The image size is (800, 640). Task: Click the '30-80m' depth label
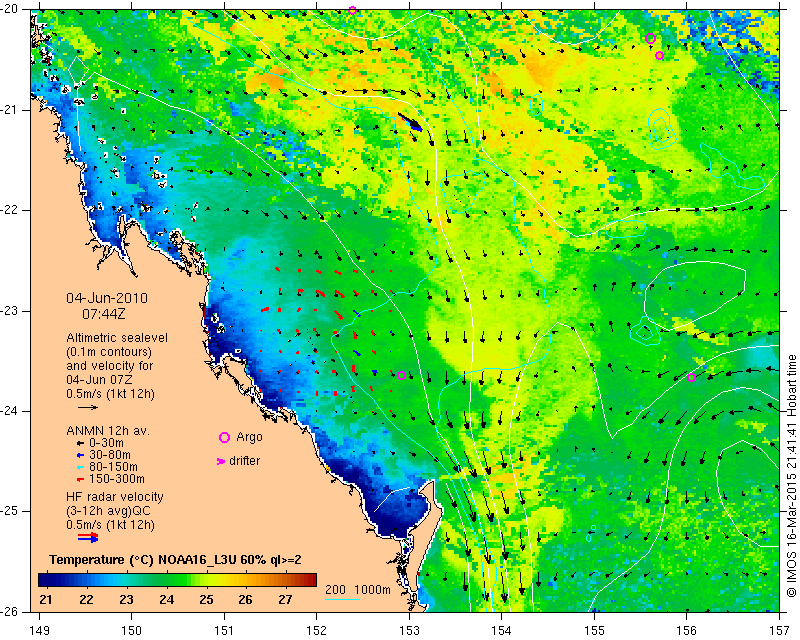(x=110, y=455)
